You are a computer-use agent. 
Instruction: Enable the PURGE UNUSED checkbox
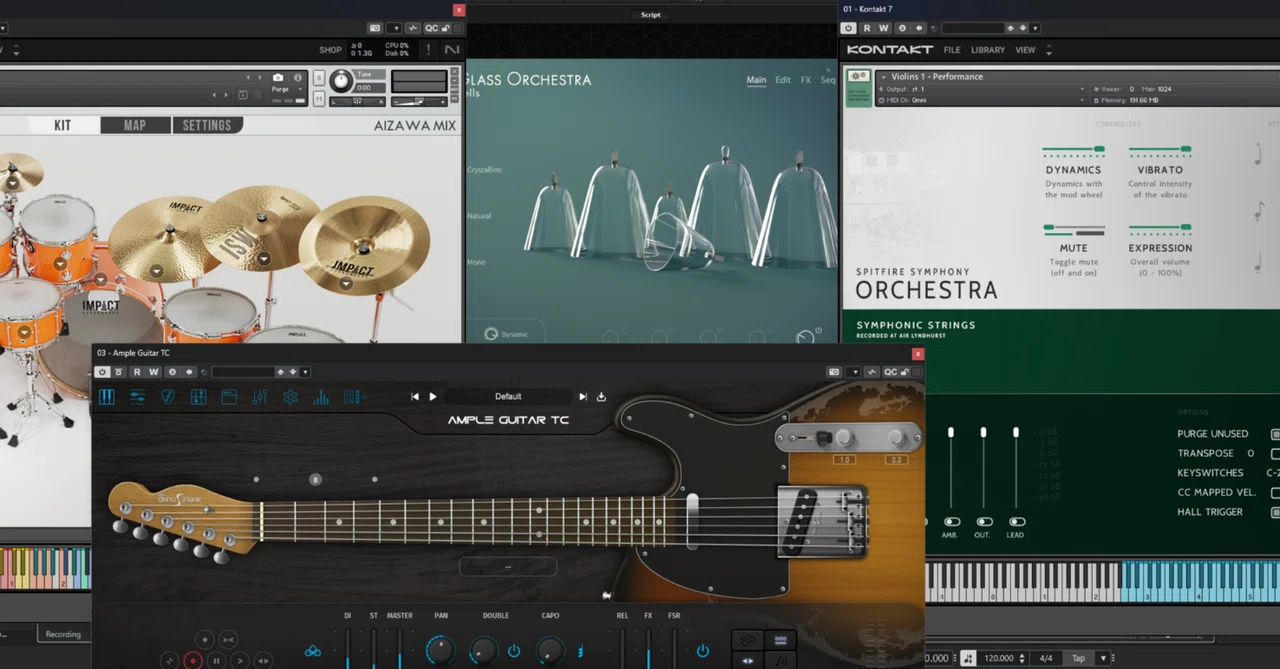pos(1275,434)
